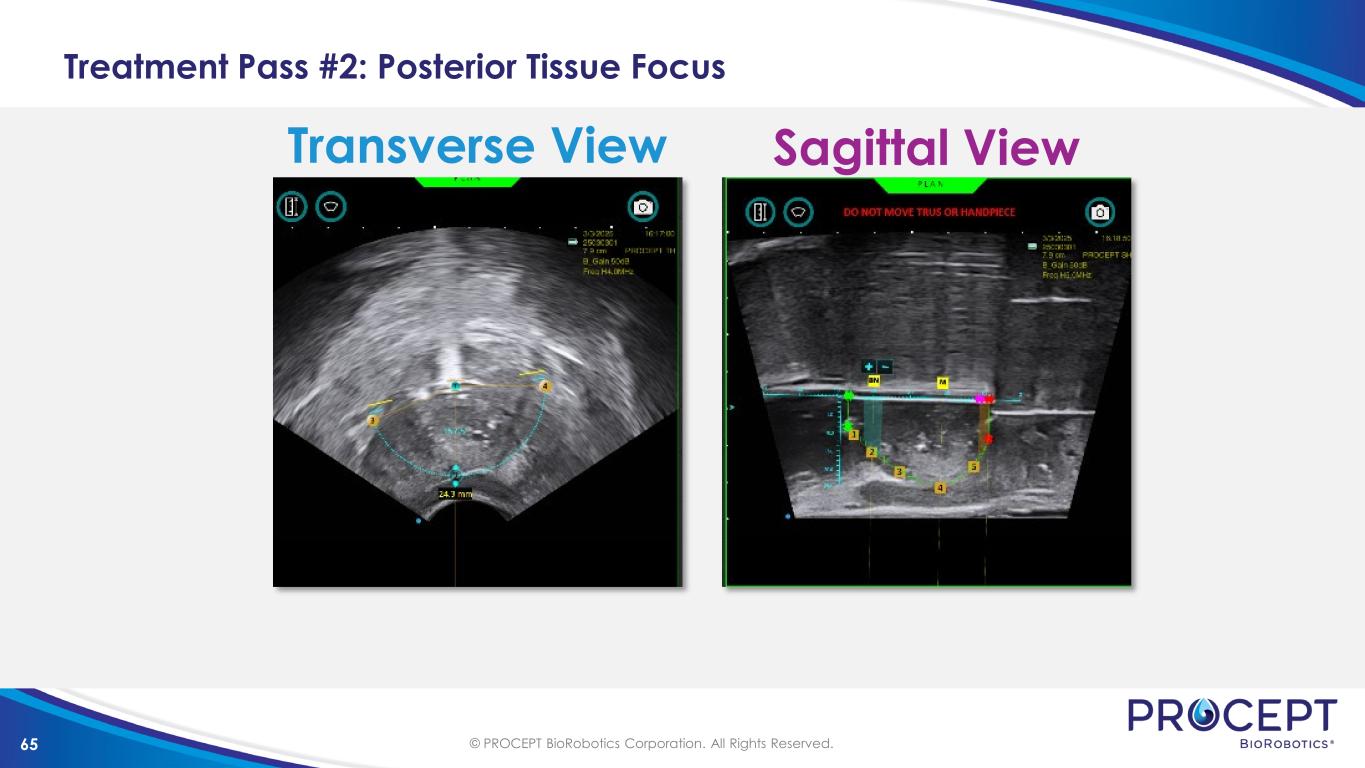The height and width of the screenshot is (768, 1365).
Task: Click the Transverse View heading
Action: [476, 146]
